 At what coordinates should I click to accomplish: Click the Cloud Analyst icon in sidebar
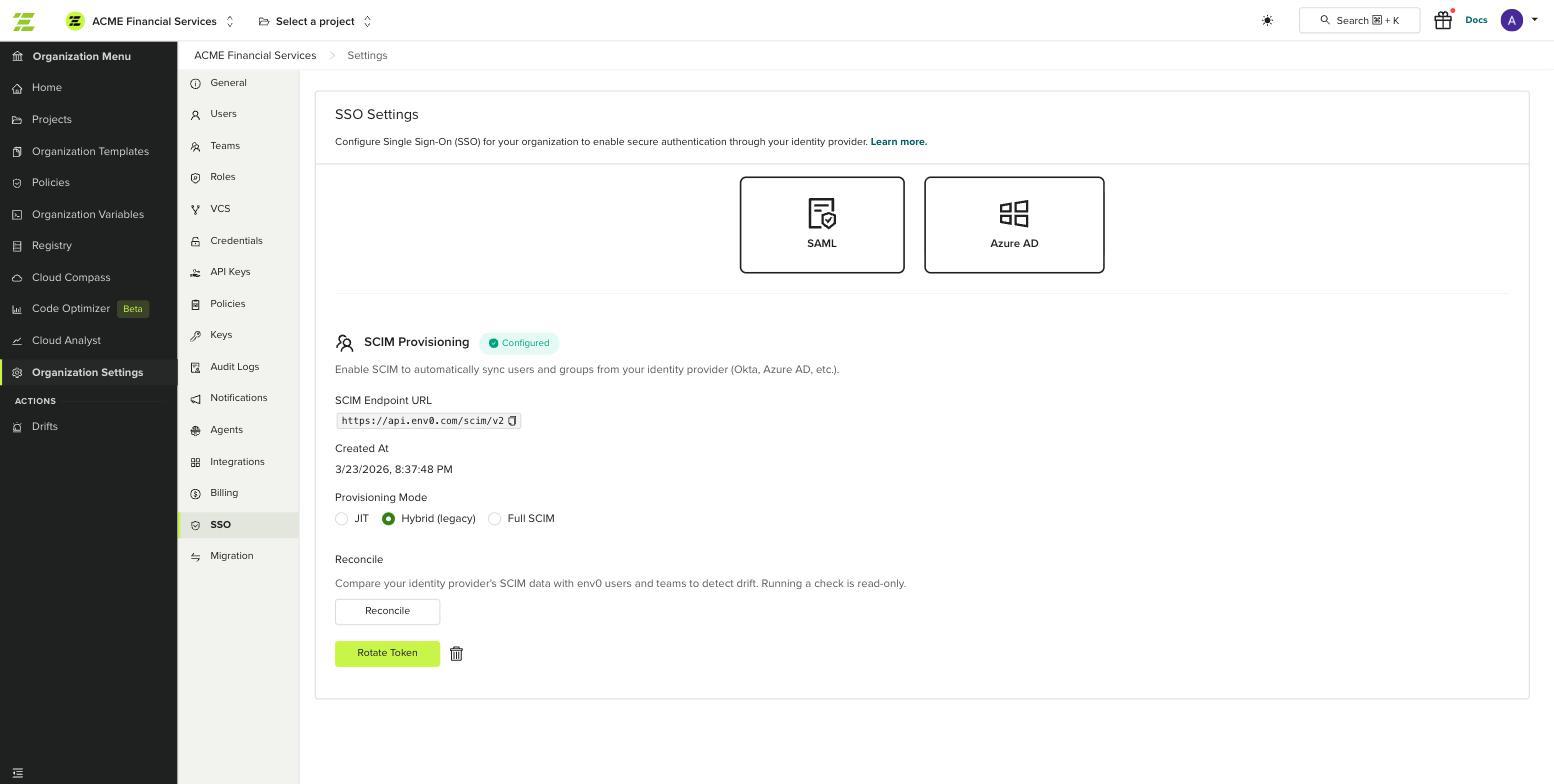pyautogui.click(x=17, y=341)
